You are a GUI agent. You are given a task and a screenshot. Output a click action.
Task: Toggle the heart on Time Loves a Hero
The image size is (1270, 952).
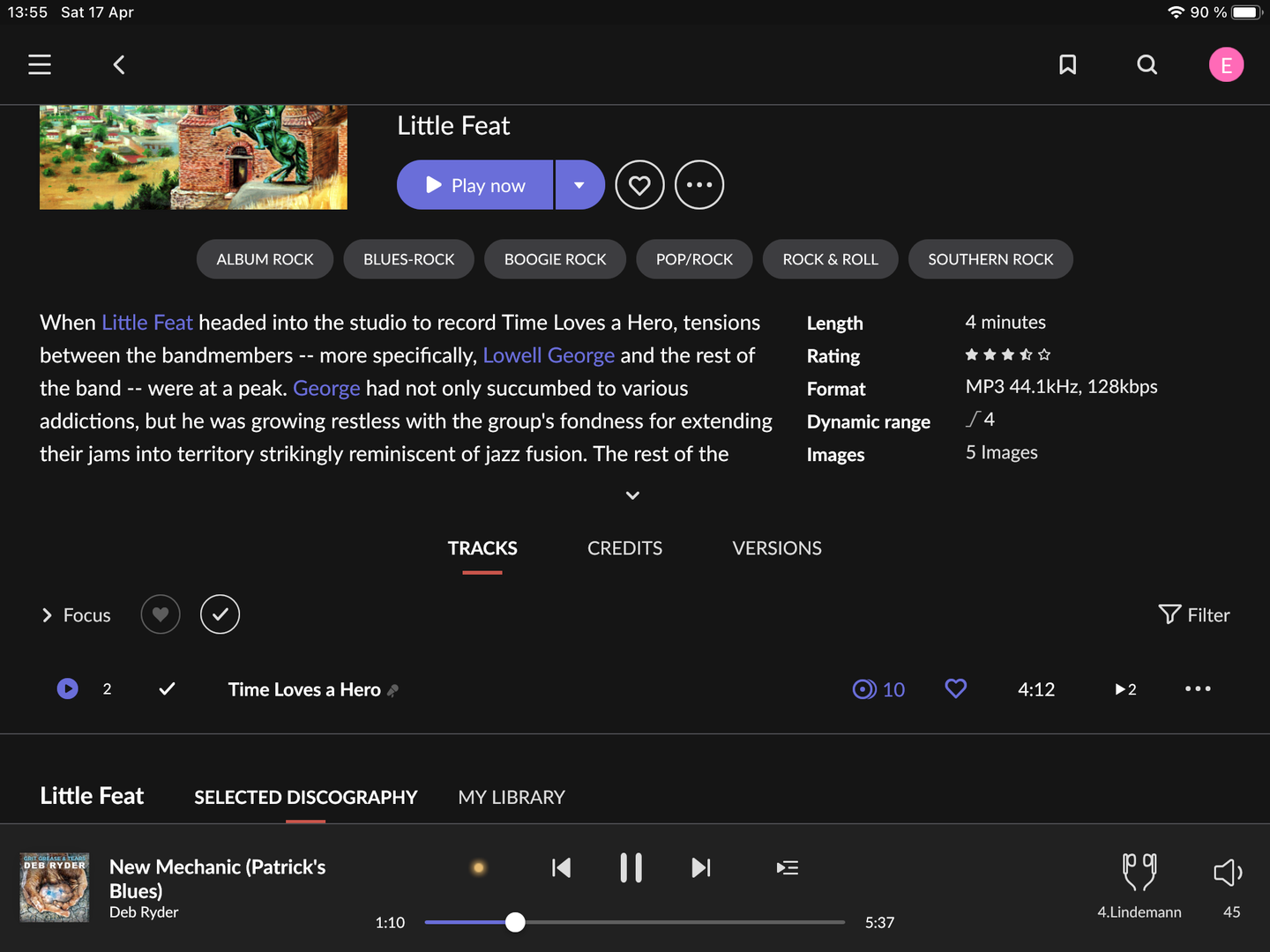(956, 688)
